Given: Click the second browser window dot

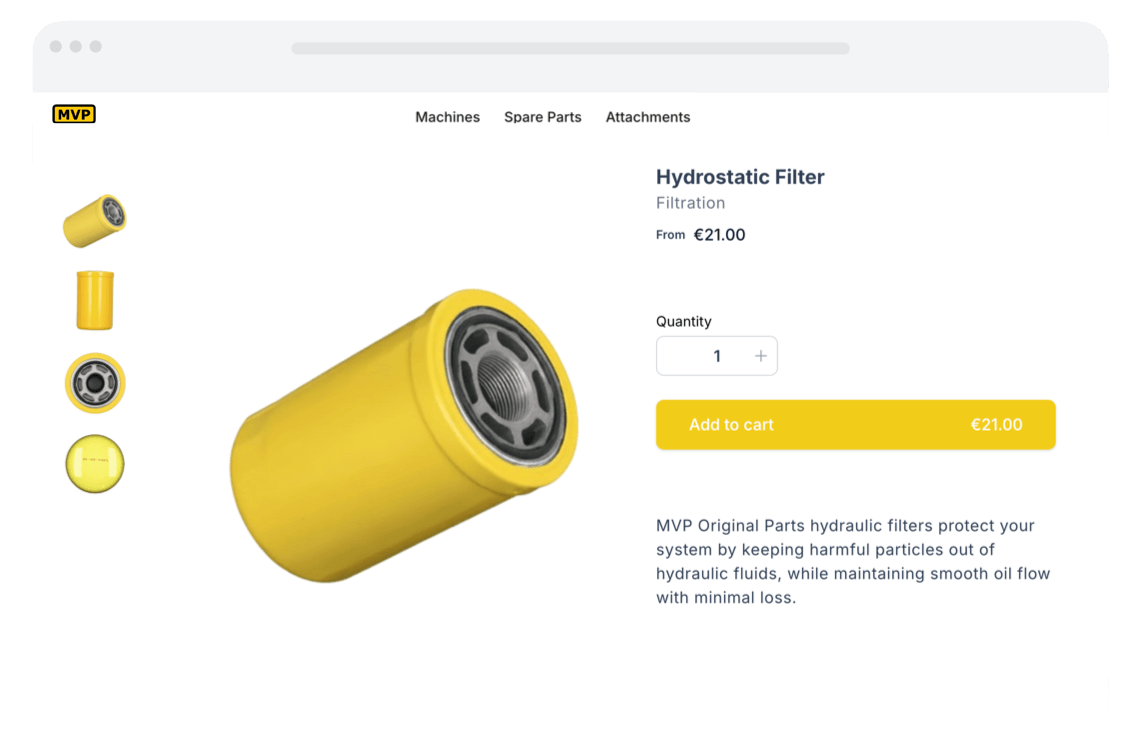Looking at the screenshot, I should click(x=75, y=47).
